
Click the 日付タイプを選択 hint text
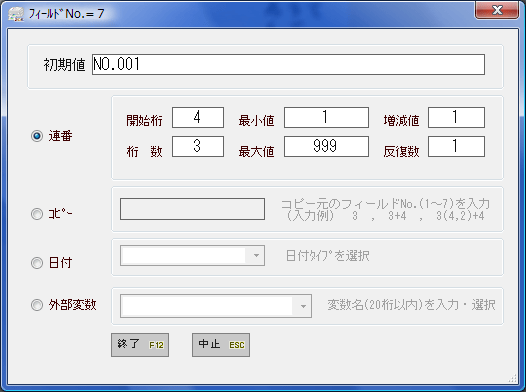(x=327, y=256)
